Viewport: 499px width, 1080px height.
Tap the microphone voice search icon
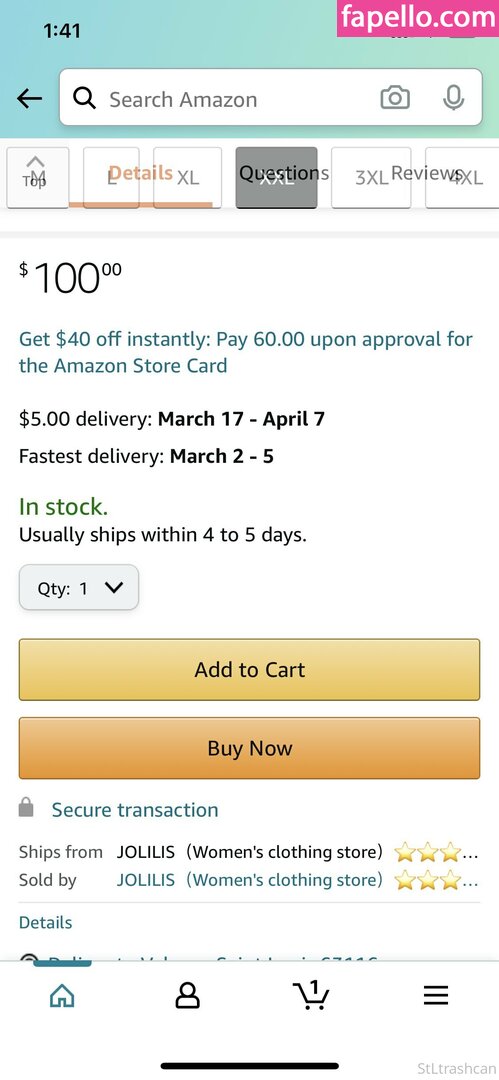[x=453, y=98]
